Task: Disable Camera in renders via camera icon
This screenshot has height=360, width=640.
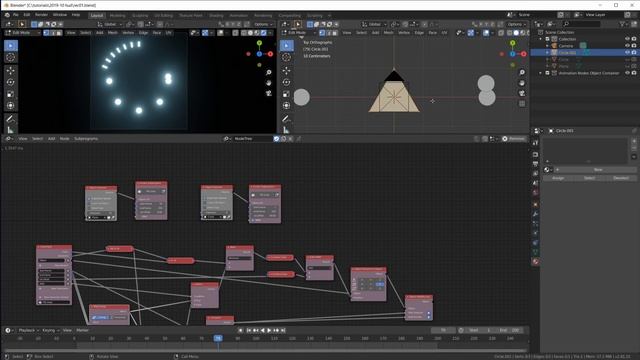Action: [634, 46]
